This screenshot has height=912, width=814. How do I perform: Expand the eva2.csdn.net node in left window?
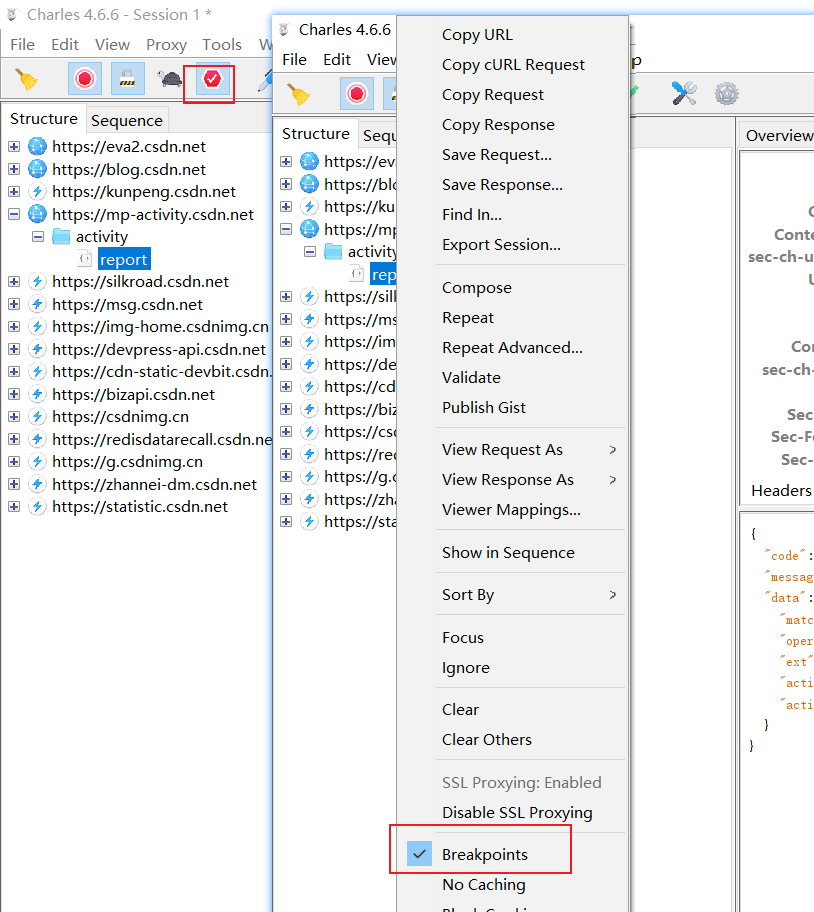click(x=14, y=147)
